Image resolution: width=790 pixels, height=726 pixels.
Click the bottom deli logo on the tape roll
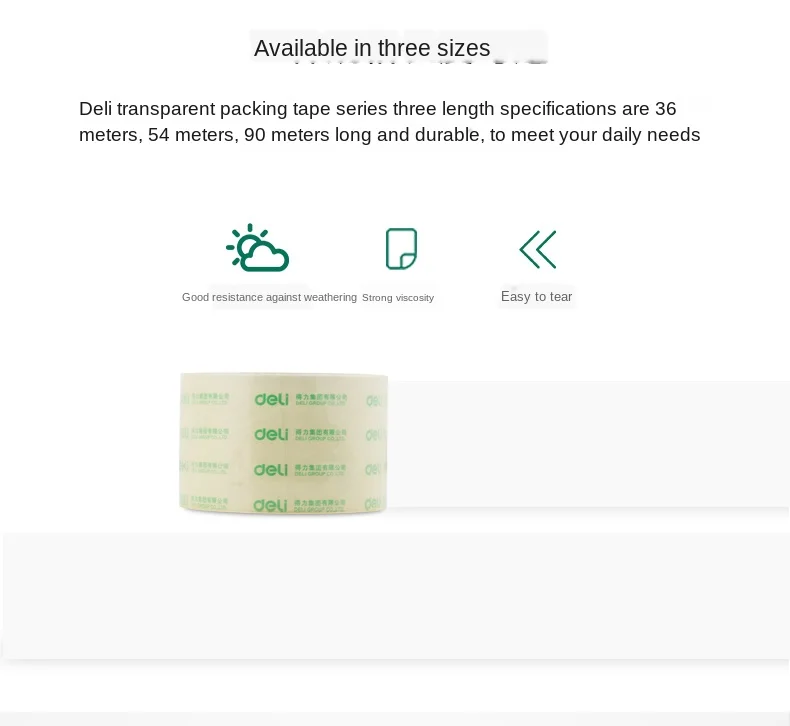[271, 505]
